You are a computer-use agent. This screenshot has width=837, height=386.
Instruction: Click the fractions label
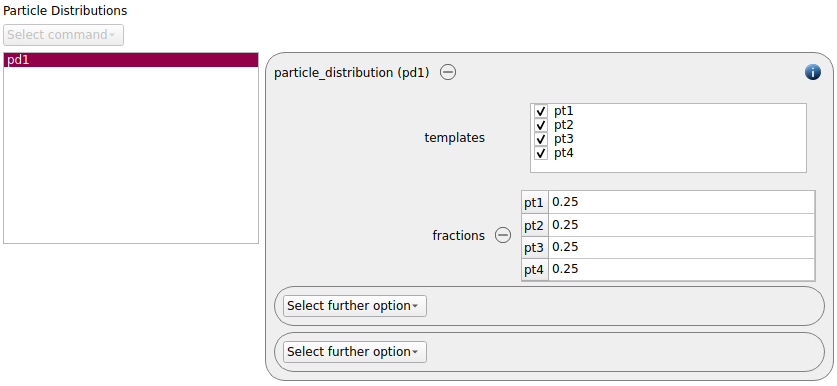pyautogui.click(x=459, y=235)
